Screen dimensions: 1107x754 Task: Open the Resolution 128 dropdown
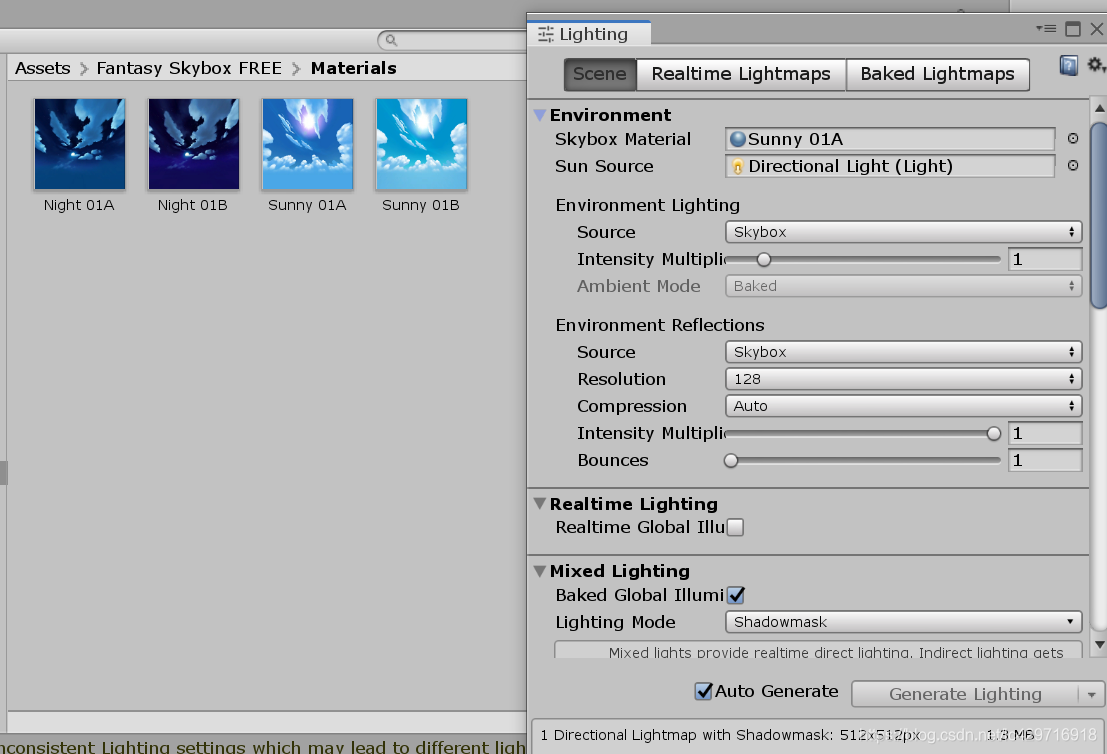[x=904, y=379]
